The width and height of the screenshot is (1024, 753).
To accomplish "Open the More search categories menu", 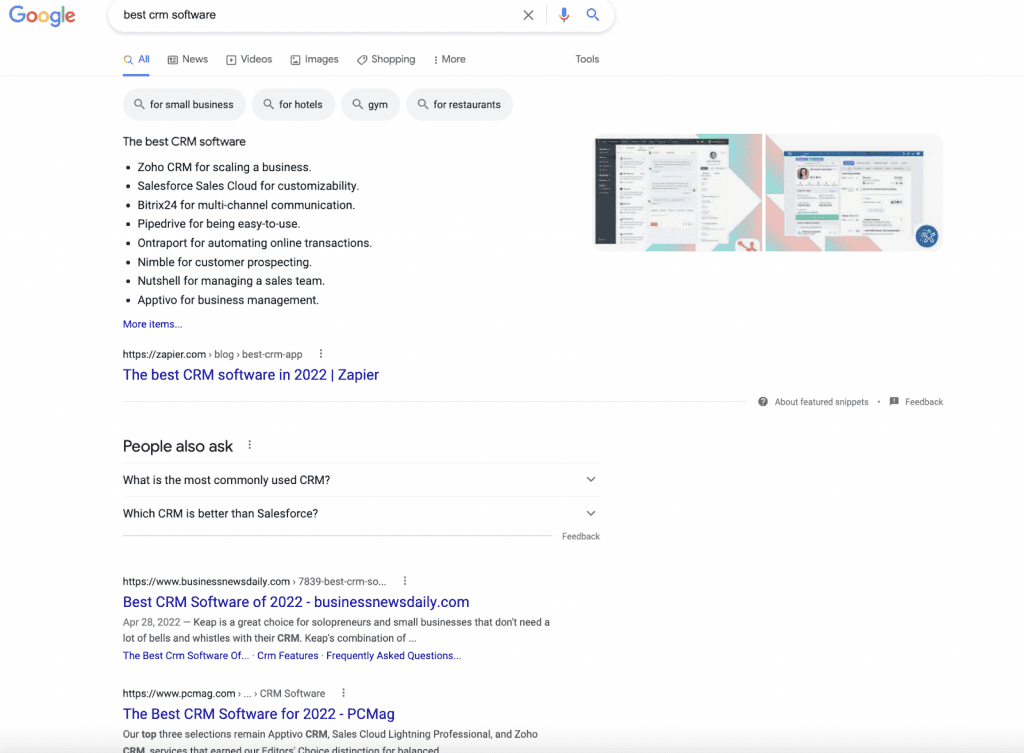I will [449, 59].
